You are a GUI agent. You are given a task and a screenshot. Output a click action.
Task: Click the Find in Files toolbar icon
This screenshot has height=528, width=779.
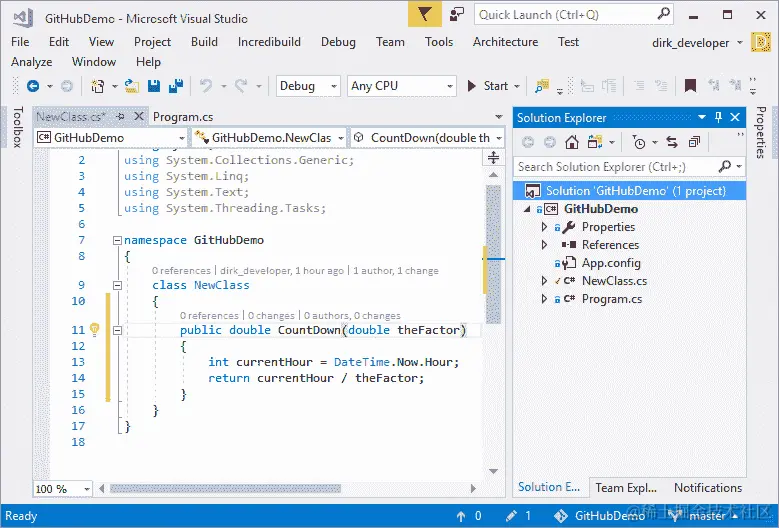coord(542,86)
